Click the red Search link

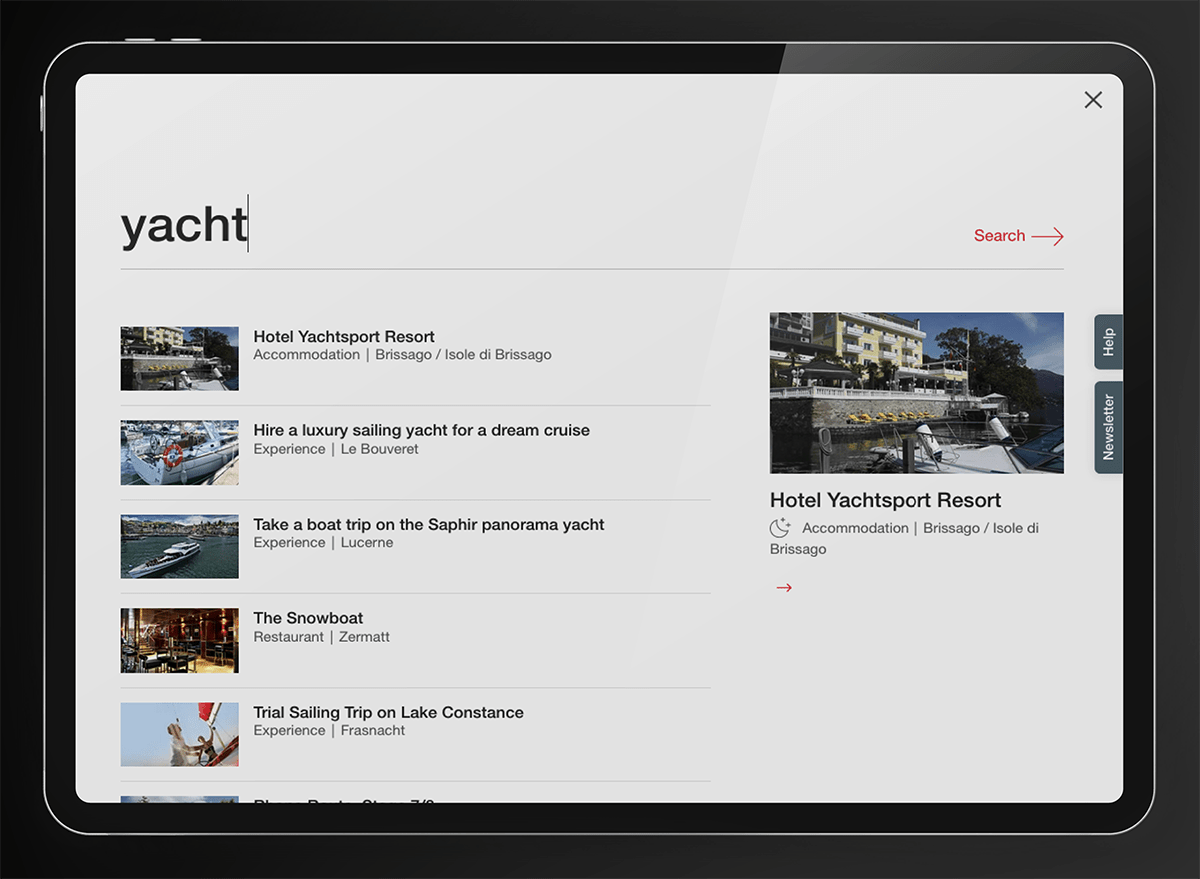point(999,236)
